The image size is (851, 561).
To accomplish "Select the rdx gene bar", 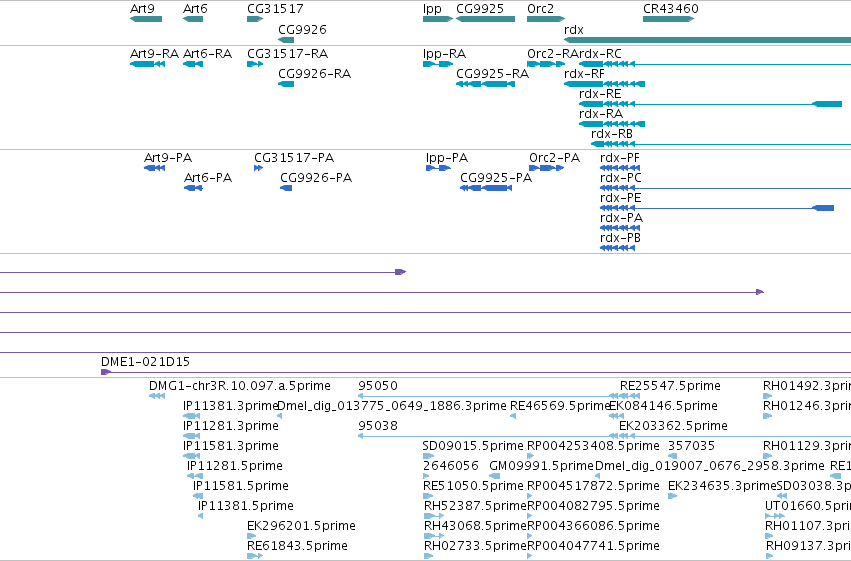I will (707, 40).
